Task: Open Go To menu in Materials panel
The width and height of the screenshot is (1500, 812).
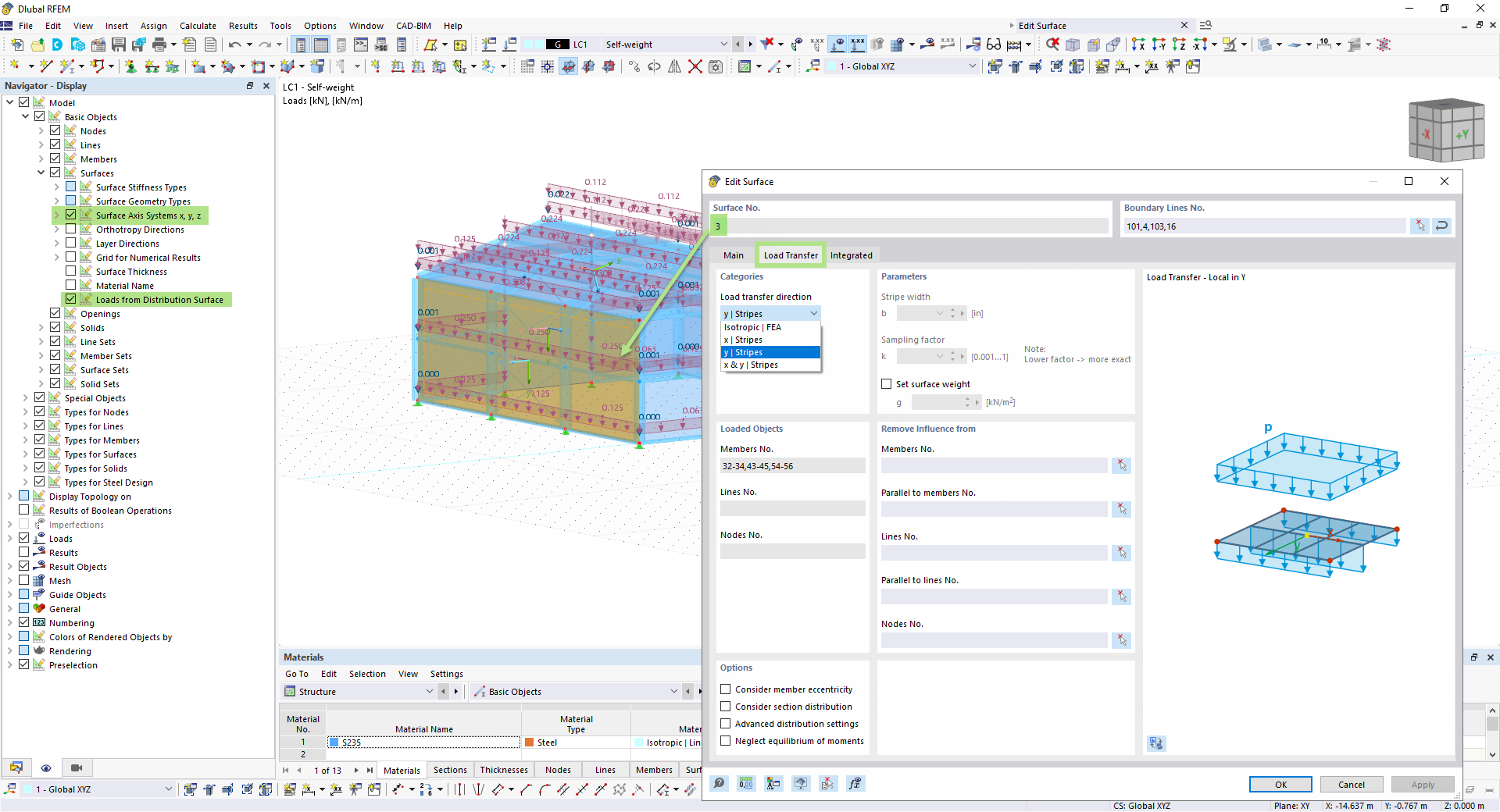Action: (297, 674)
